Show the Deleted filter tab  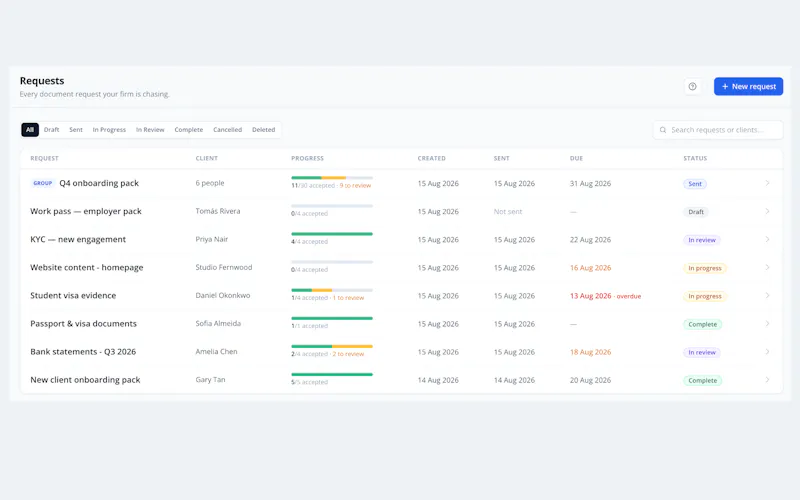263,130
